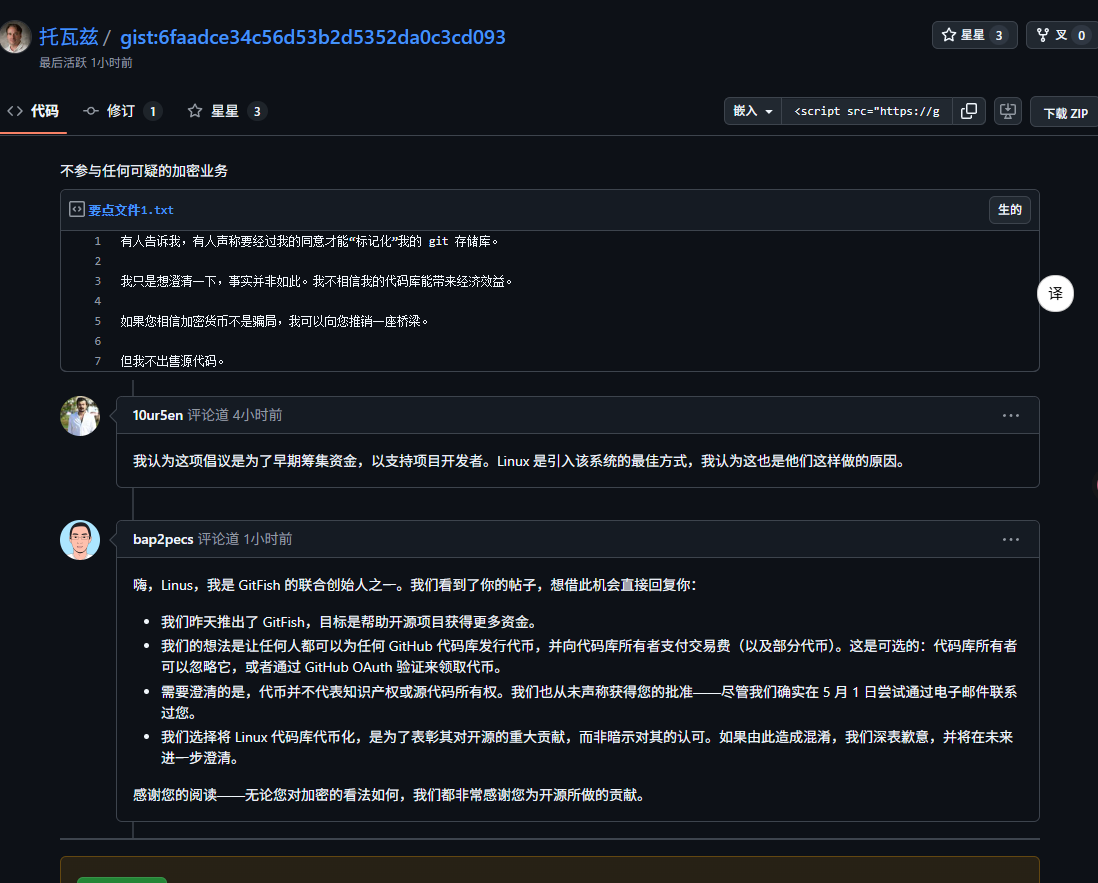Screen dimensions: 1098x883
Task: Click 托瓦兹's avatar photo
Action: [x=15, y=36]
